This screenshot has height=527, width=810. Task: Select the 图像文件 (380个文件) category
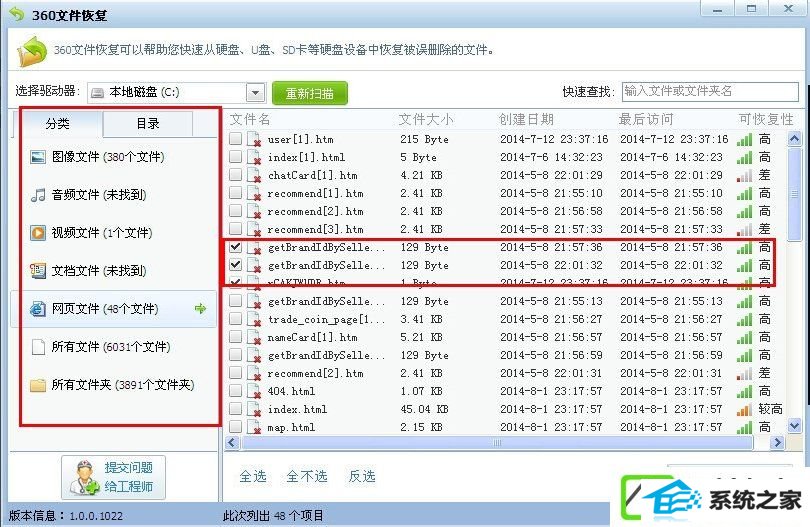point(114,157)
